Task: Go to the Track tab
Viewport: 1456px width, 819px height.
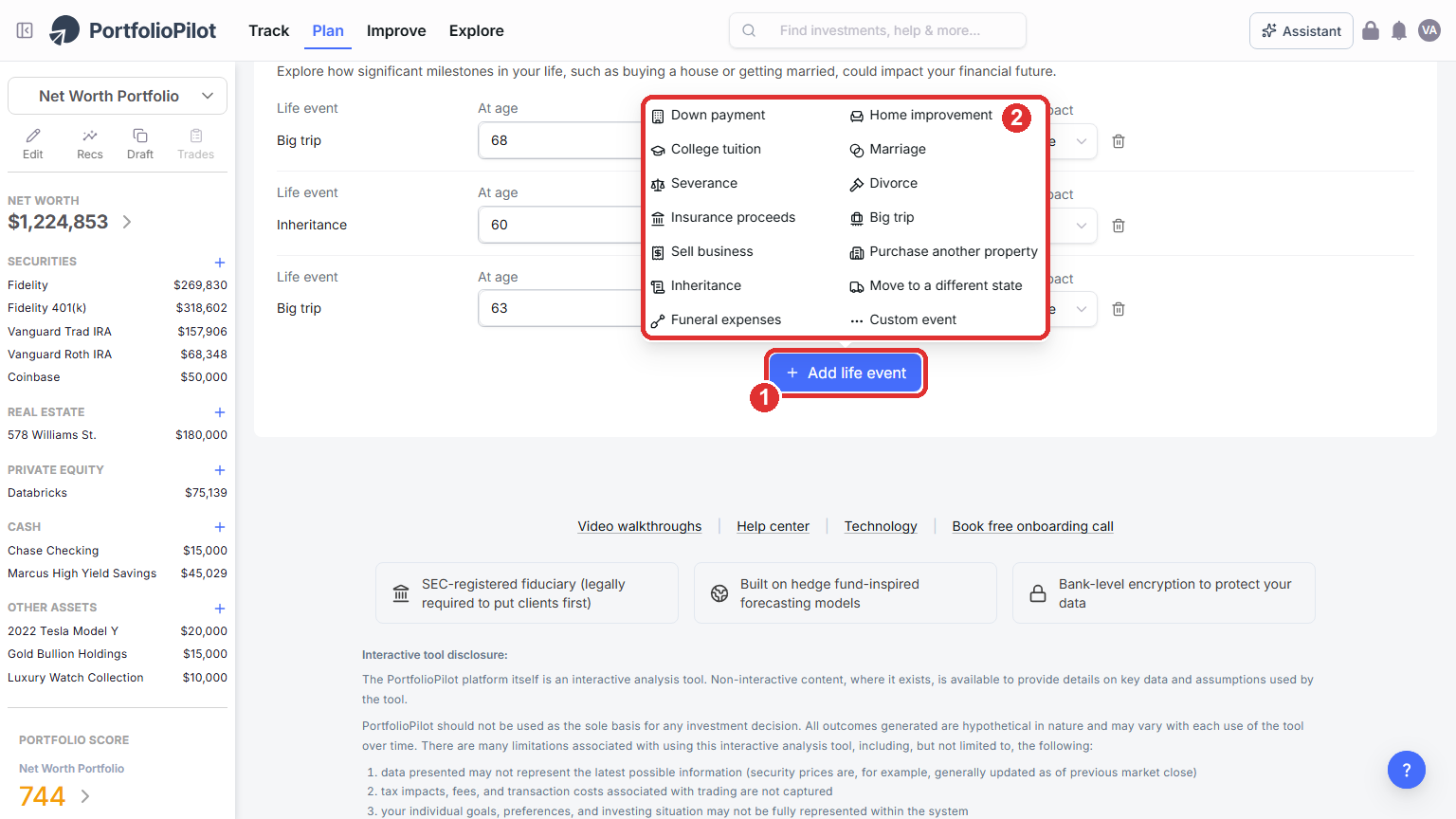Action: [269, 30]
